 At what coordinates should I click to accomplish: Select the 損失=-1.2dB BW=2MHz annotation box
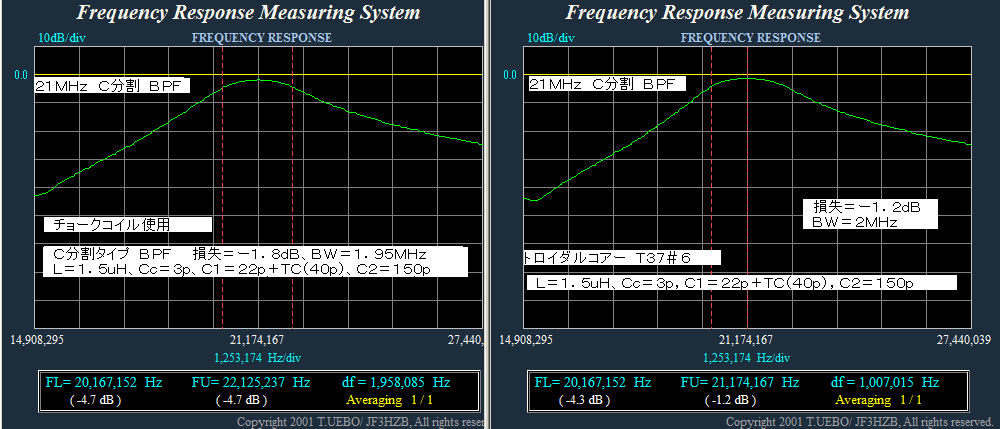click(868, 213)
